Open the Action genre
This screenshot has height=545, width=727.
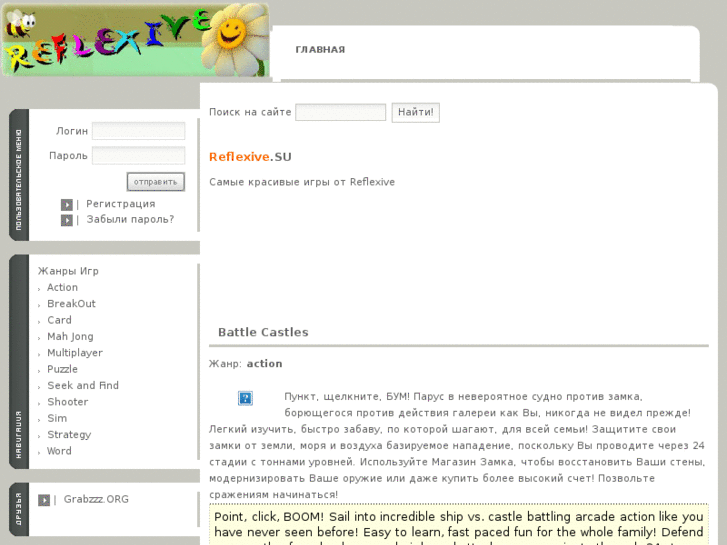(63, 288)
